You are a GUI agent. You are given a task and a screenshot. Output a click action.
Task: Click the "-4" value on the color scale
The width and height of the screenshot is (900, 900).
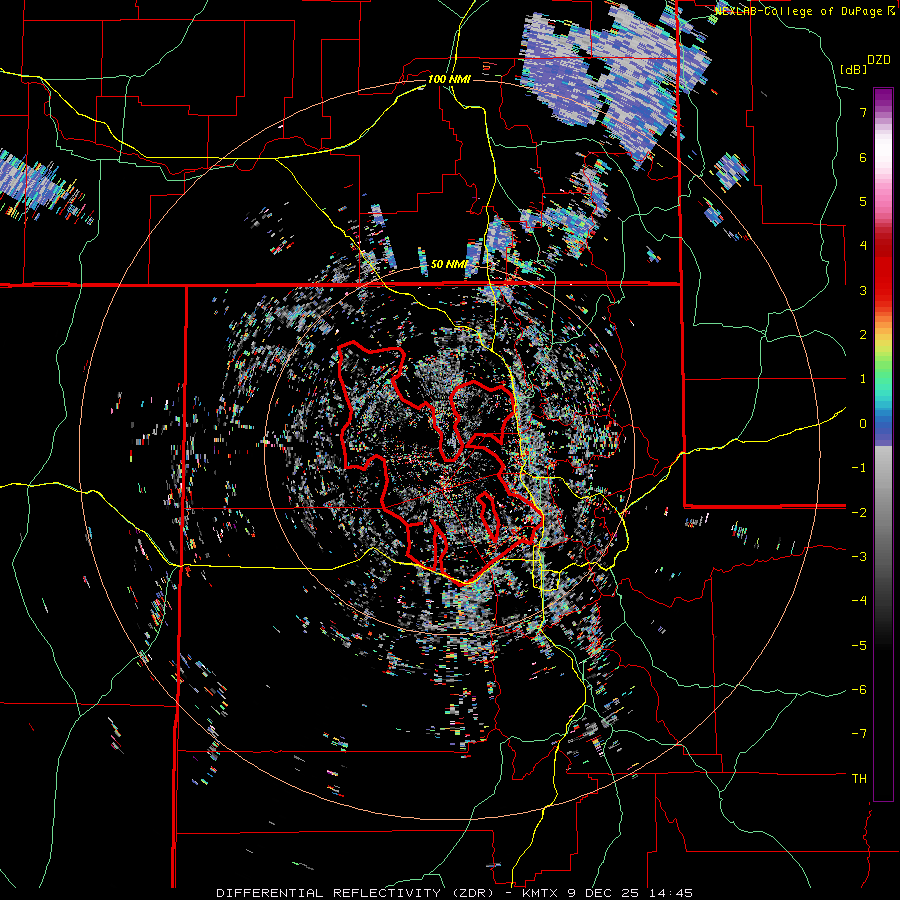[x=859, y=601]
